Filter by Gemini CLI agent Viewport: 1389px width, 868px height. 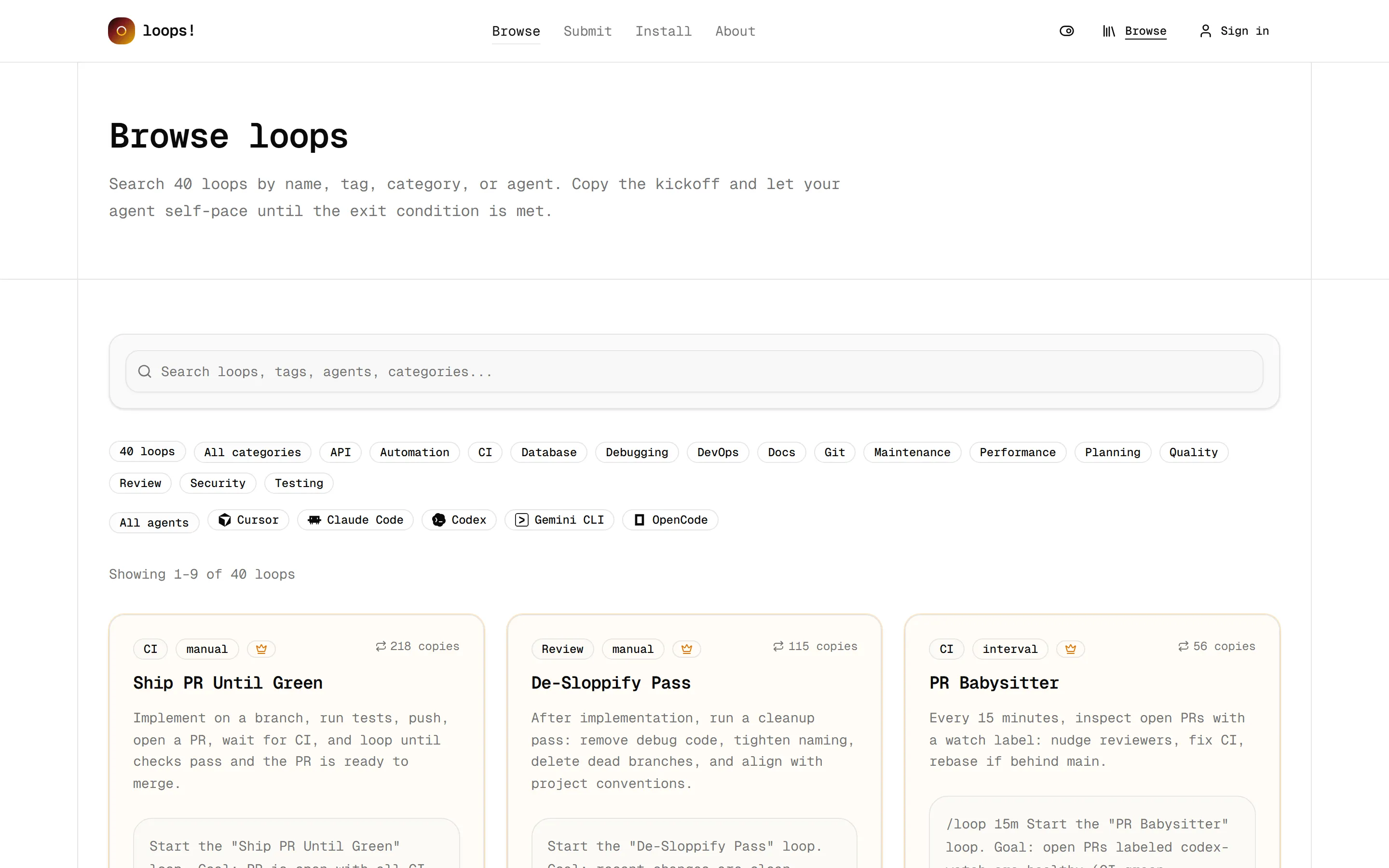559,520
